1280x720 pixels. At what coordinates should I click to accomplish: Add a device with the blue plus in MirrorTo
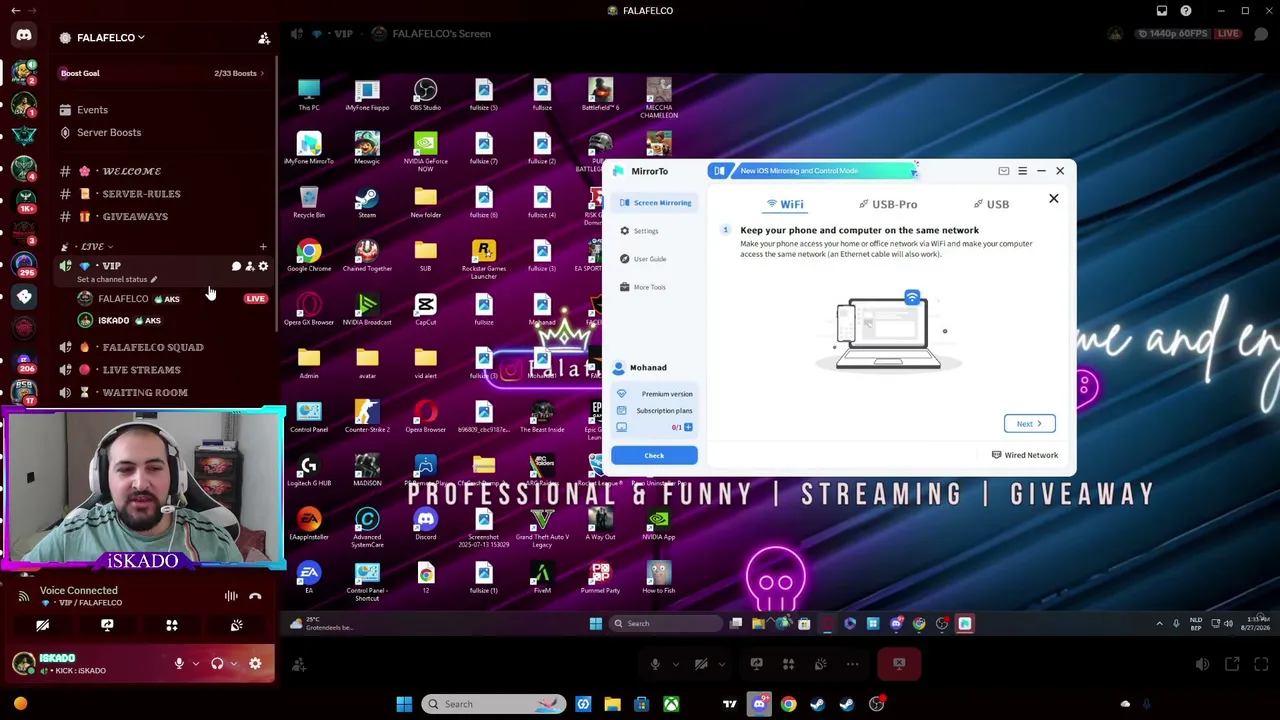point(688,428)
